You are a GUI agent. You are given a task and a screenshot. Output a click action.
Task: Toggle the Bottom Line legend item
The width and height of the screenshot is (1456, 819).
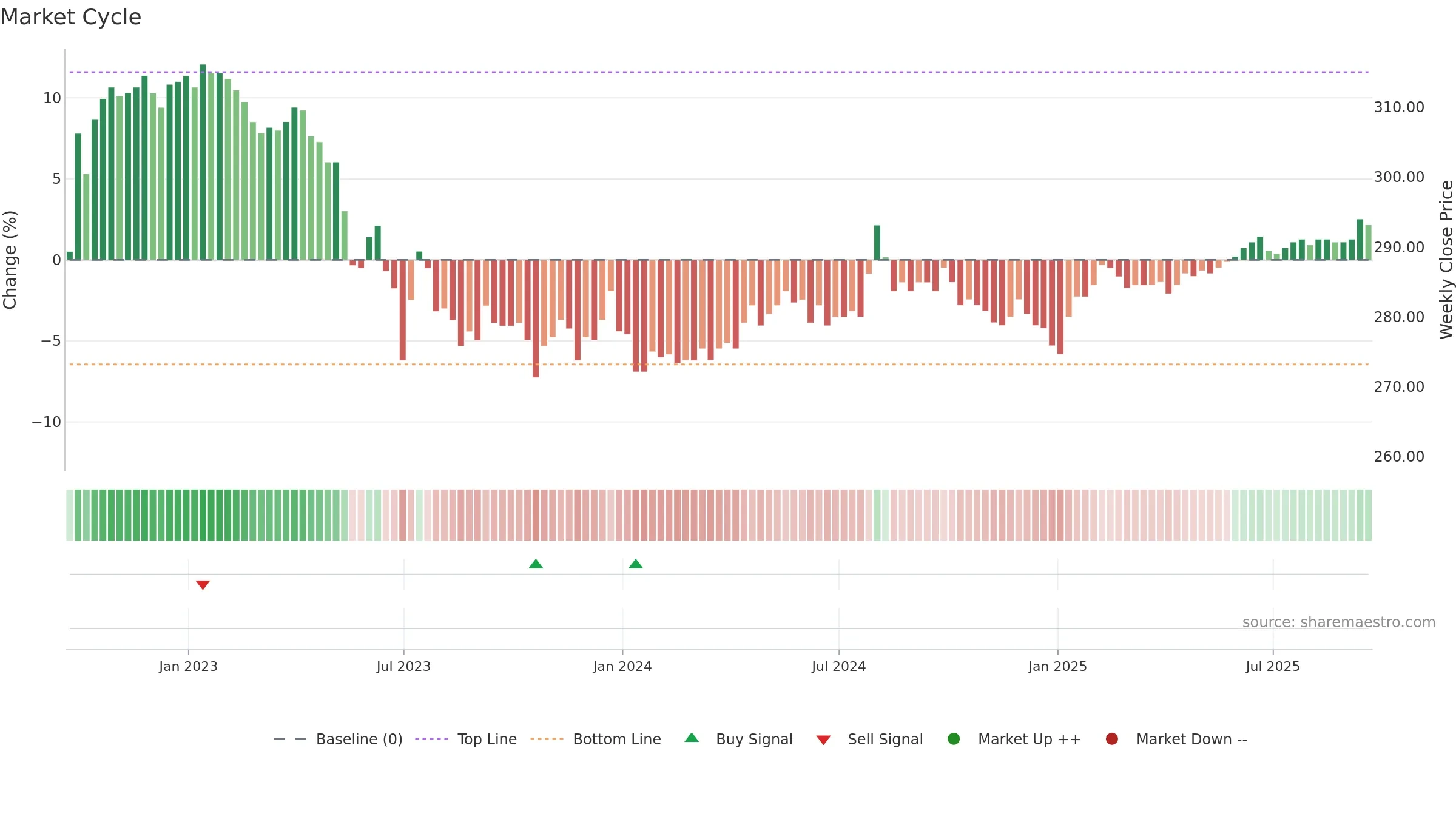click(x=596, y=739)
